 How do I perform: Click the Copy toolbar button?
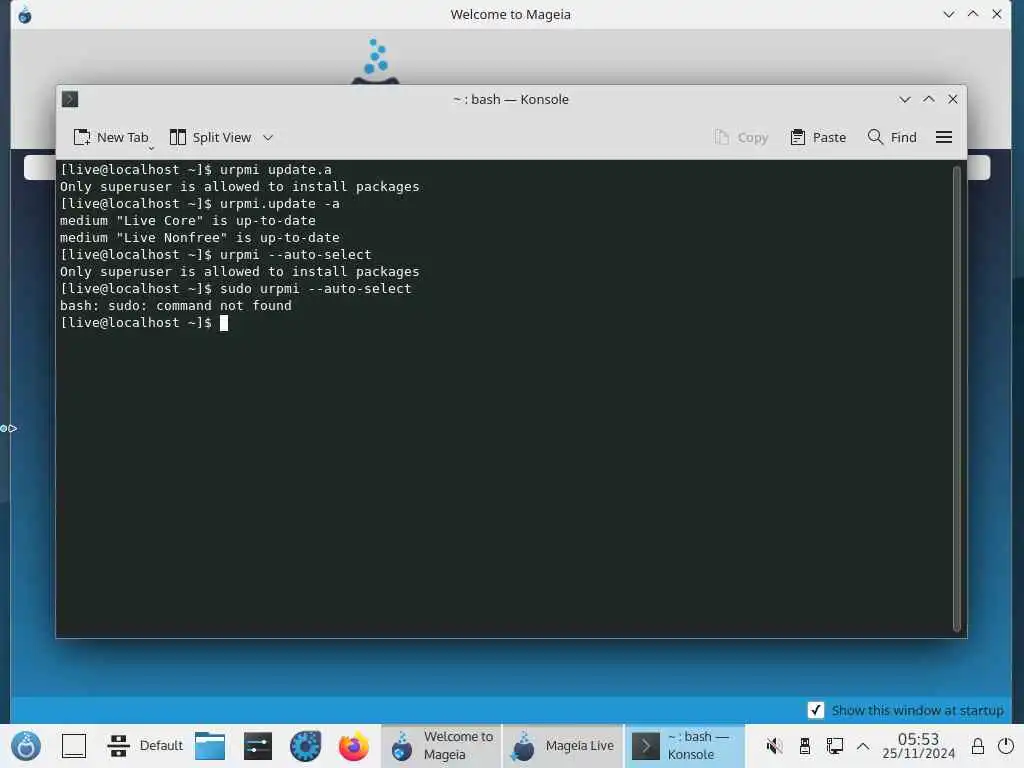[741, 137]
